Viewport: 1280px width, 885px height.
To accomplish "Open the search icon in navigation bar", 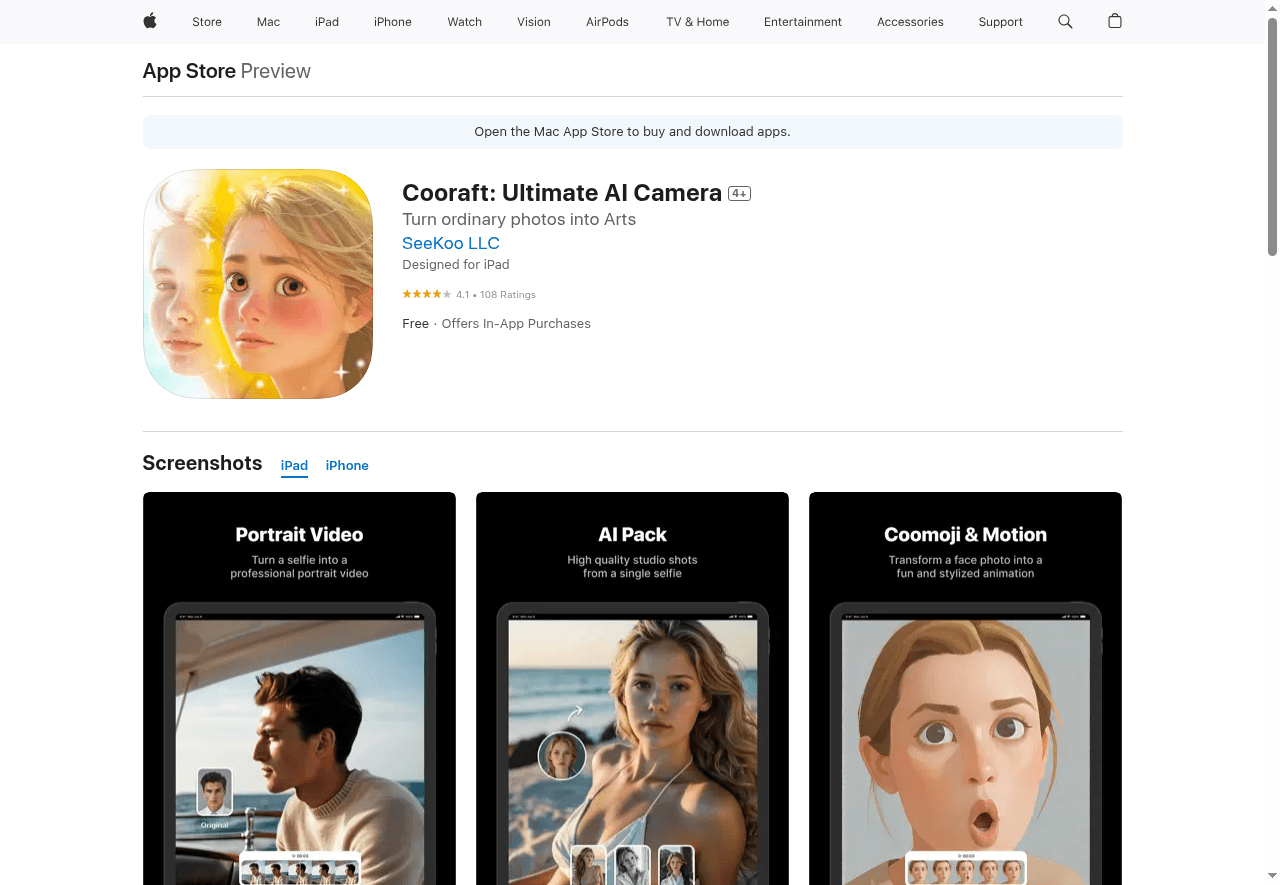I will point(1065,21).
